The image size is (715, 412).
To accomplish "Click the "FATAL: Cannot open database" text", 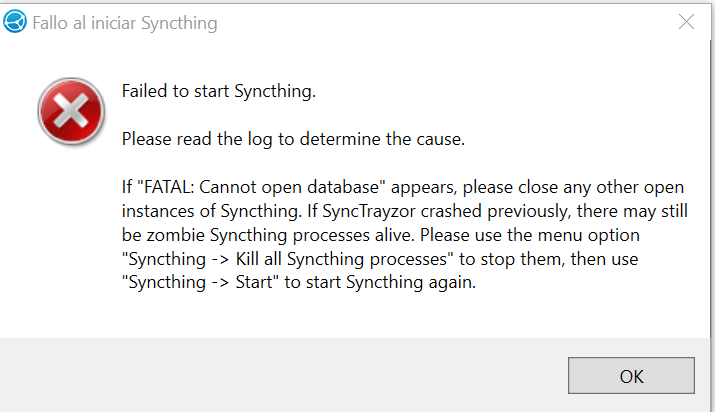I will coord(260,187).
